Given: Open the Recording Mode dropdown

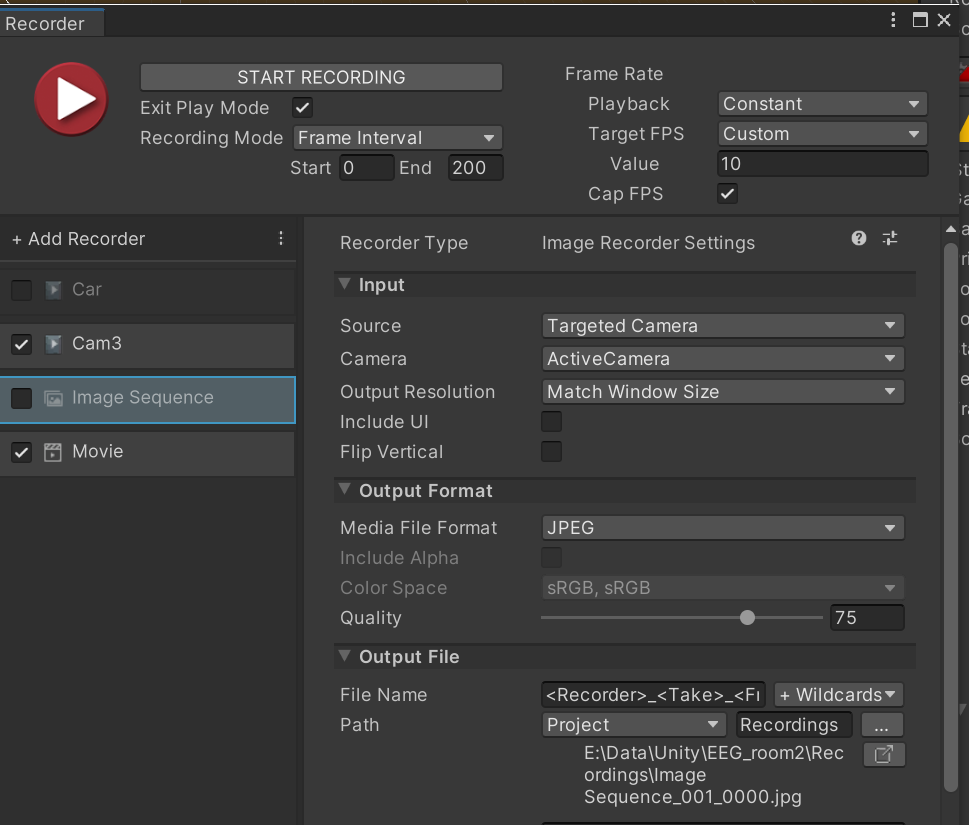Looking at the screenshot, I should [397, 138].
